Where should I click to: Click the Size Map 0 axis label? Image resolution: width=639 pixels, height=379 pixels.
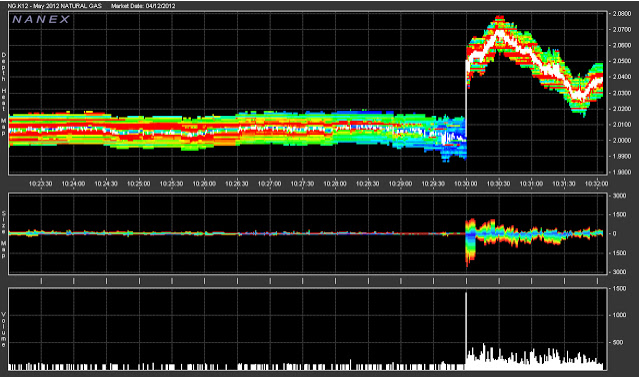coord(615,234)
